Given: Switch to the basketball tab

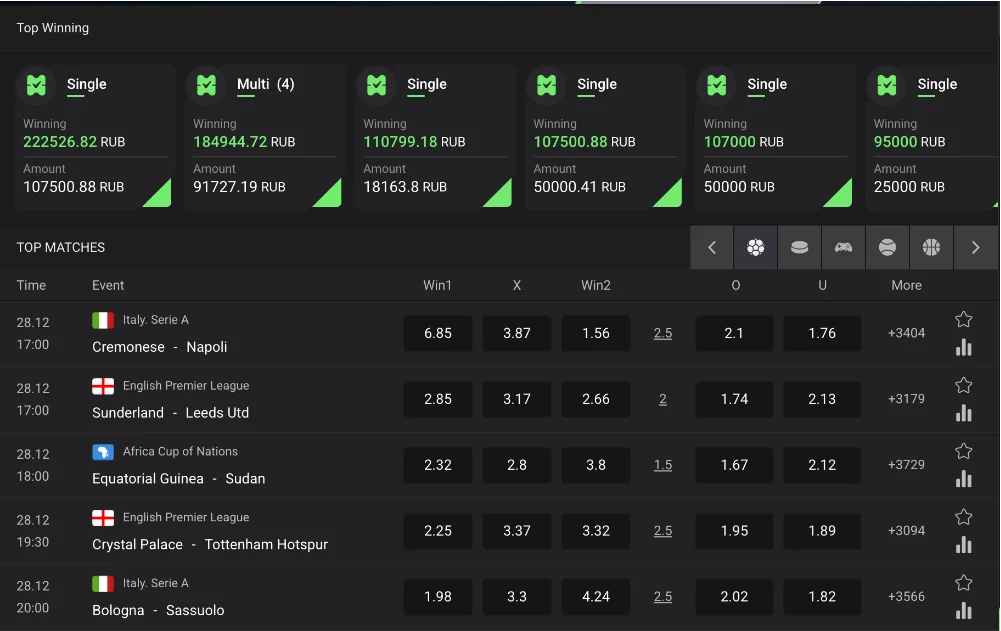Looking at the screenshot, I should click(x=931, y=247).
